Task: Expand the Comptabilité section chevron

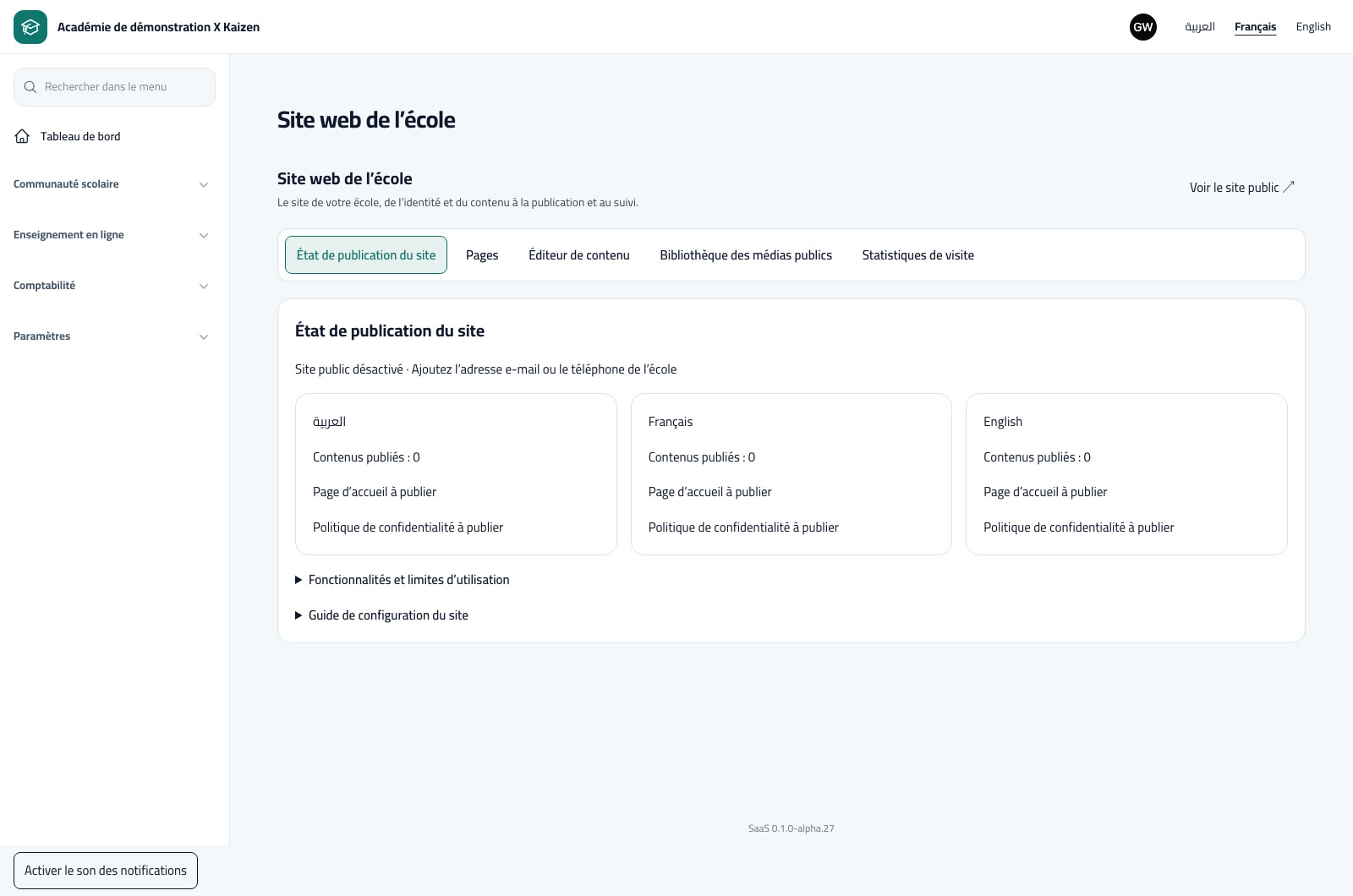Action: [x=204, y=286]
